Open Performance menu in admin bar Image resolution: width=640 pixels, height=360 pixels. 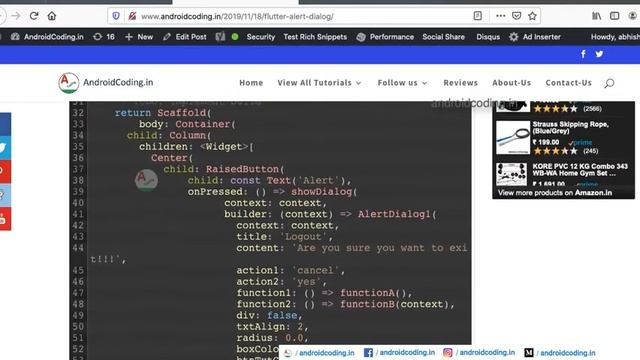pos(385,37)
